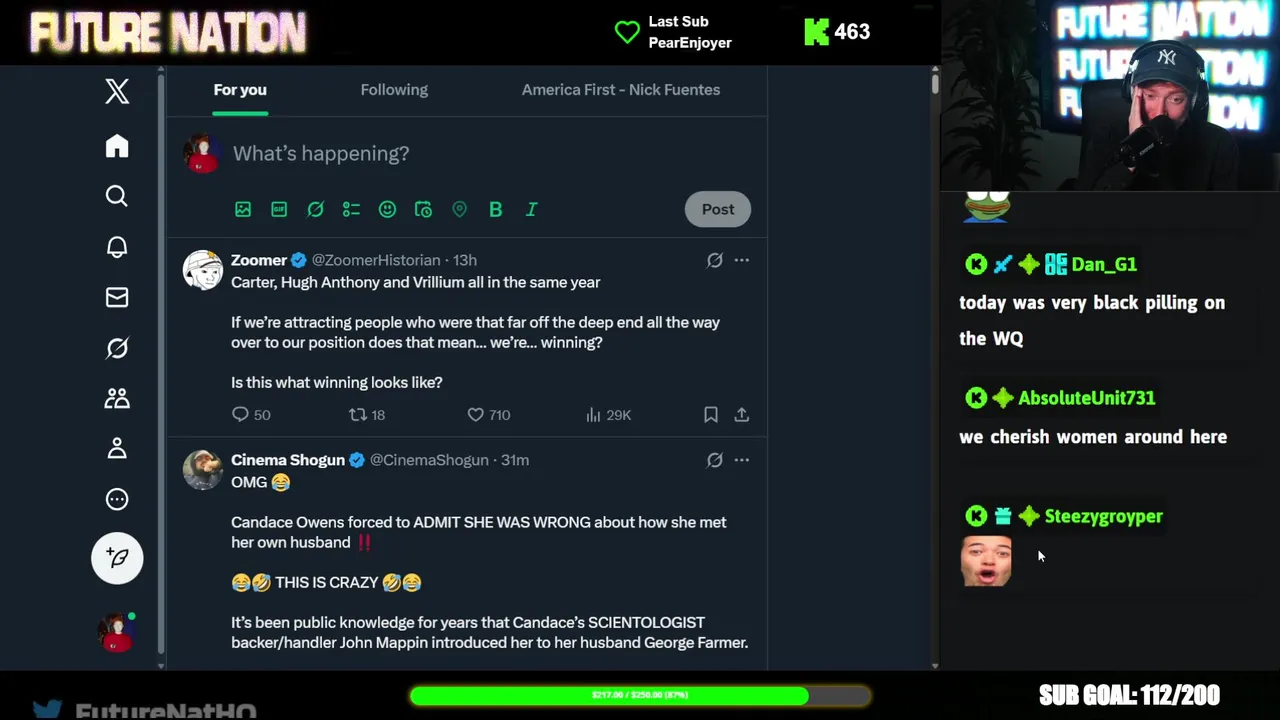
Task: Click the green donation progress bar
Action: 640,695
